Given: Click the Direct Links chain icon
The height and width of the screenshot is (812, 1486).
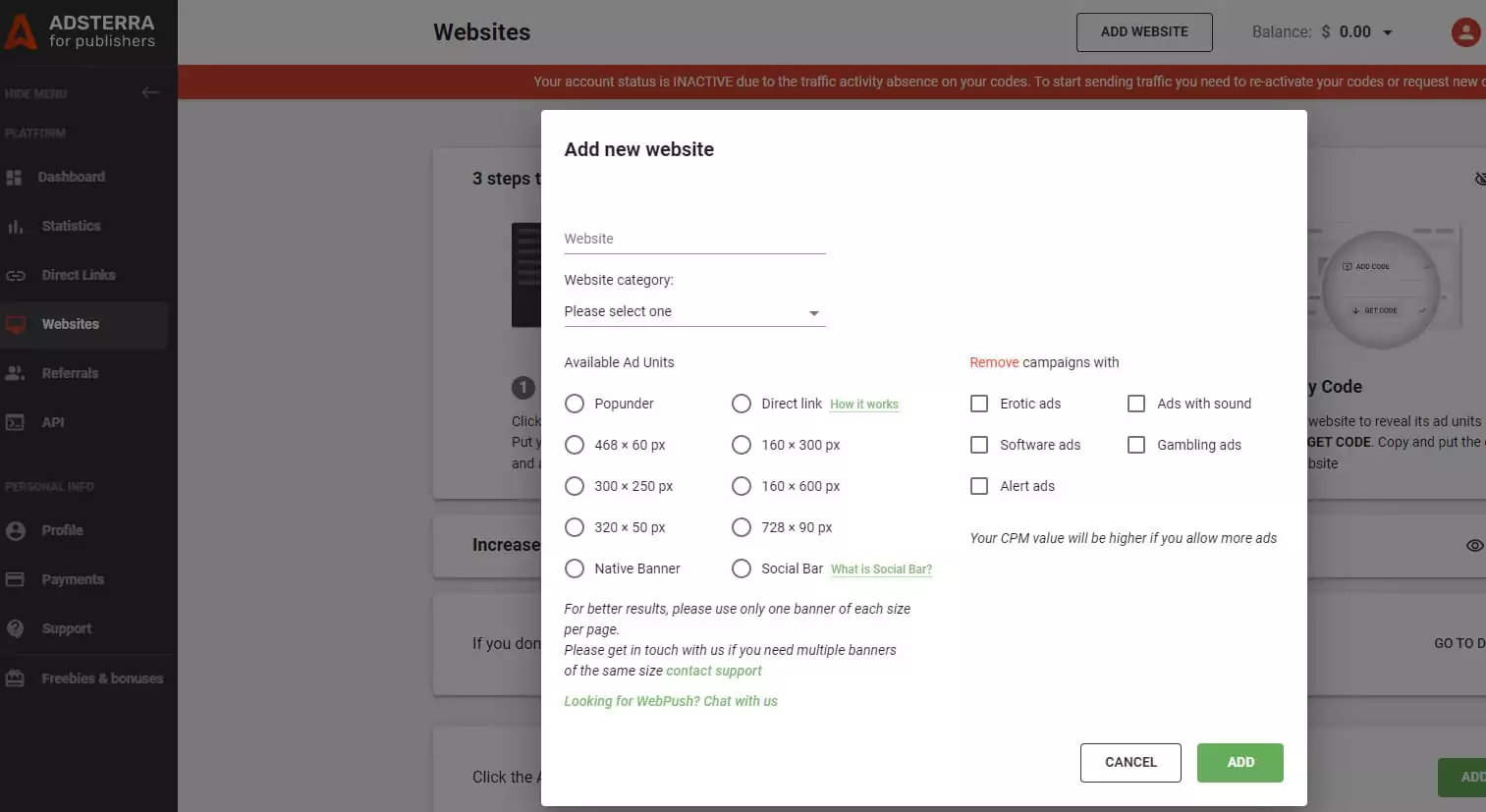Looking at the screenshot, I should point(15,276).
